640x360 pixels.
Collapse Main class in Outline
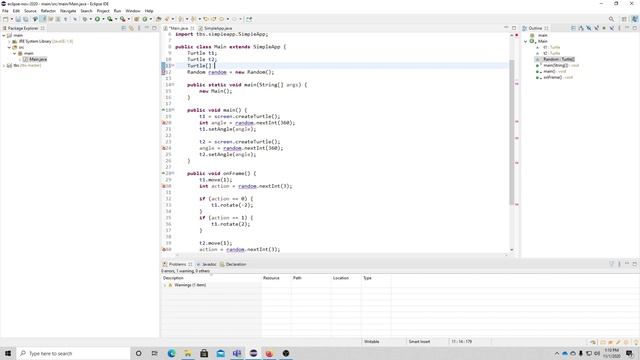(526, 41)
